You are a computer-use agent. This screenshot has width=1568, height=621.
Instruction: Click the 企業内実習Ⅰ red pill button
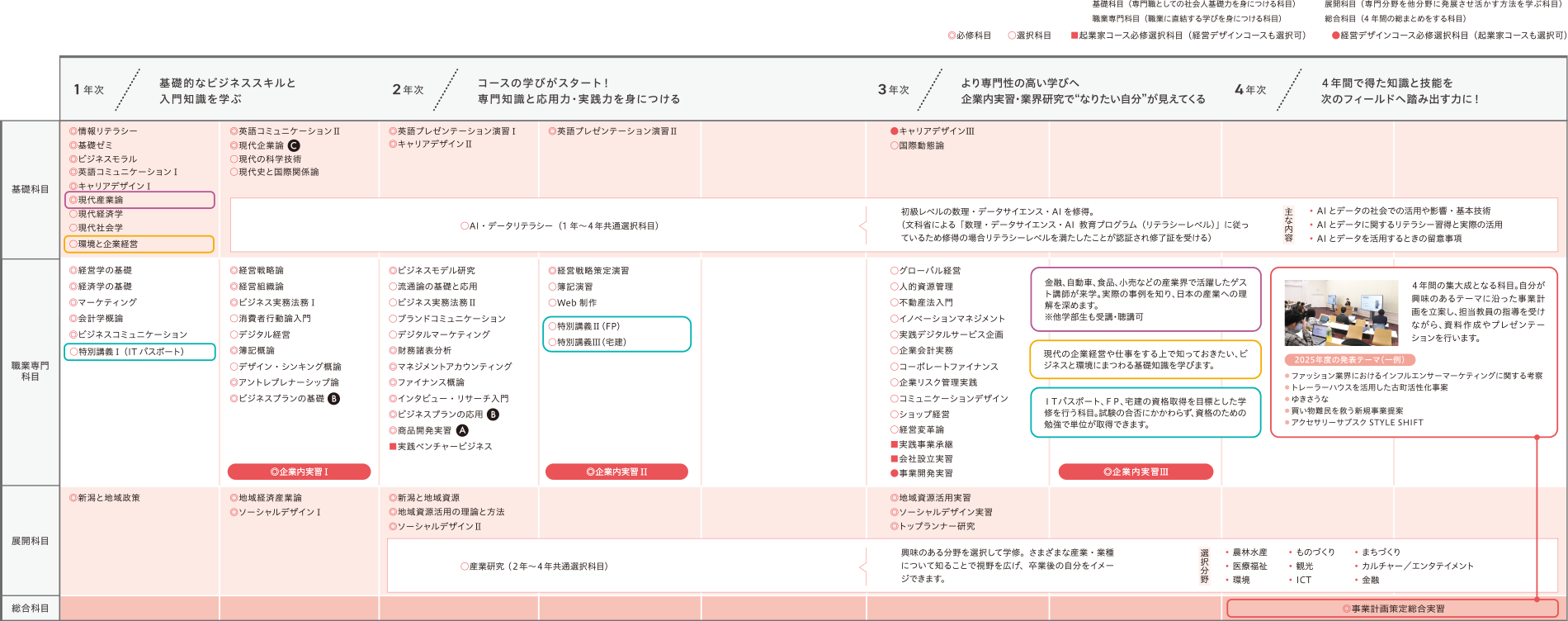click(299, 472)
